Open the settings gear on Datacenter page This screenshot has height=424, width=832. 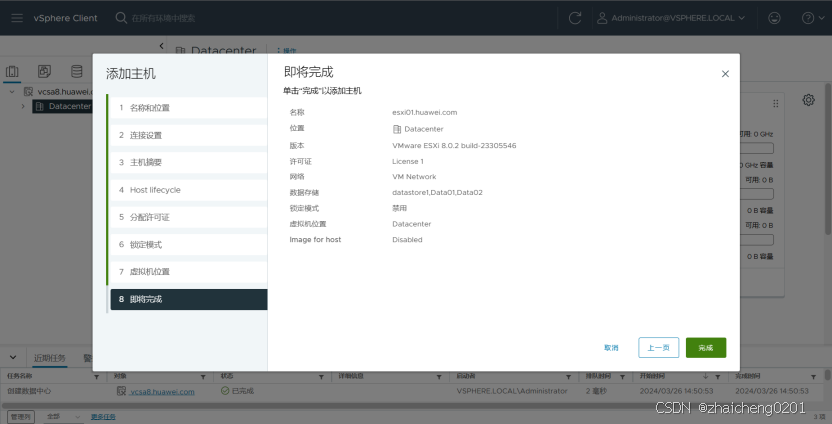[808, 100]
